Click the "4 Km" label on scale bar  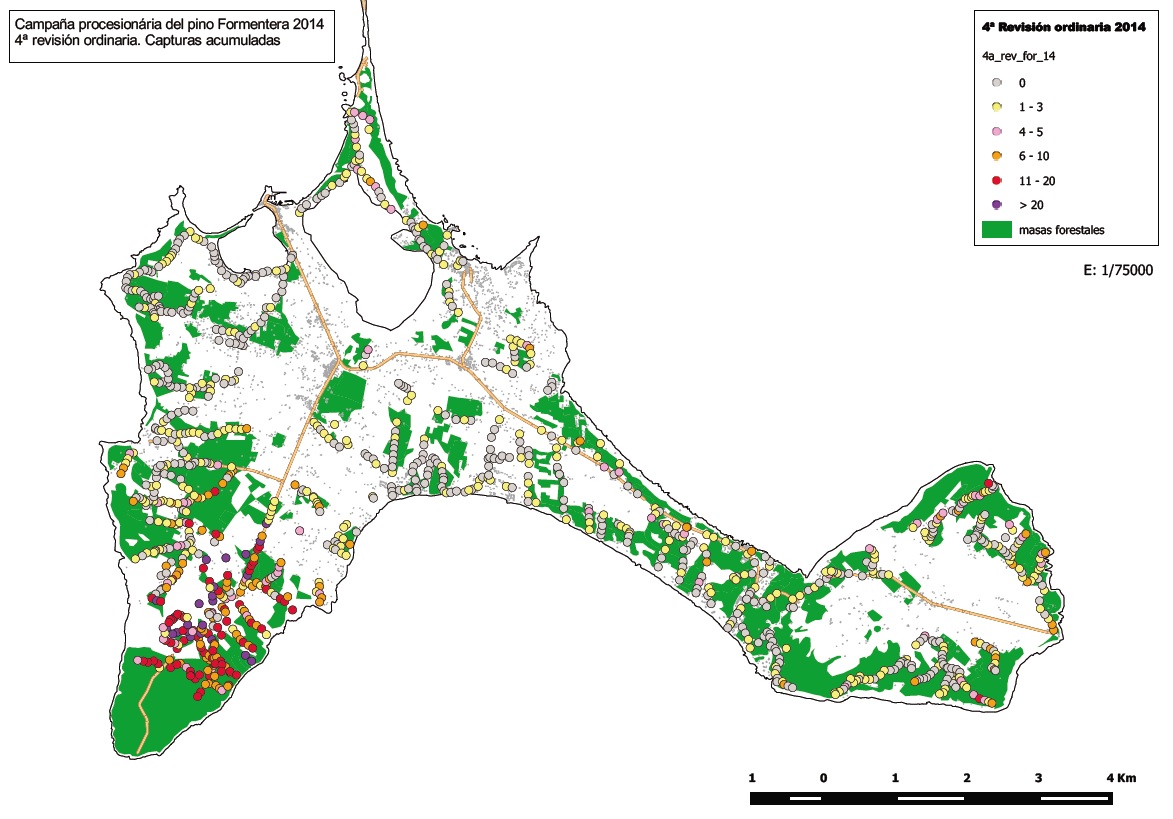tap(1120, 777)
